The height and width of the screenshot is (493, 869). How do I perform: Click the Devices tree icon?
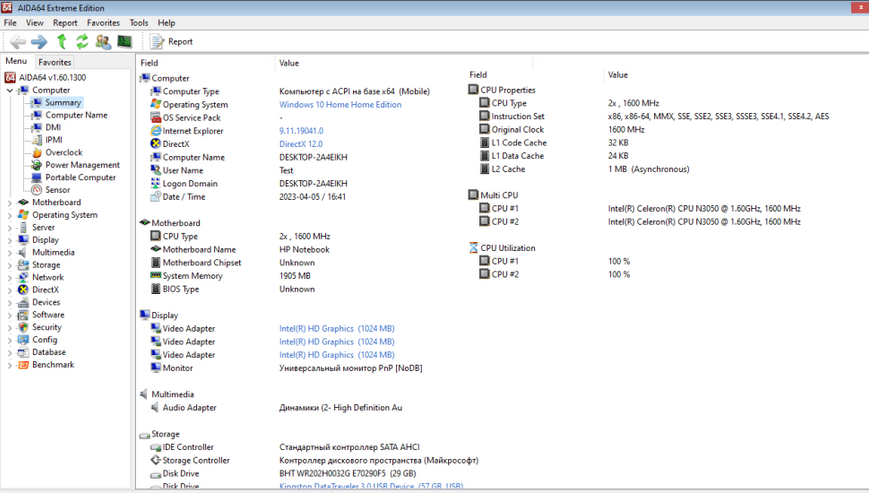click(23, 302)
